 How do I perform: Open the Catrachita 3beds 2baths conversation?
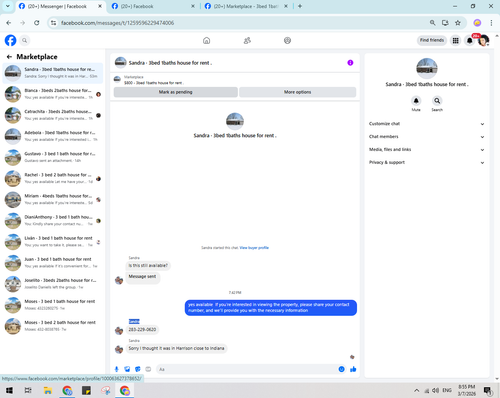pyautogui.click(x=53, y=115)
